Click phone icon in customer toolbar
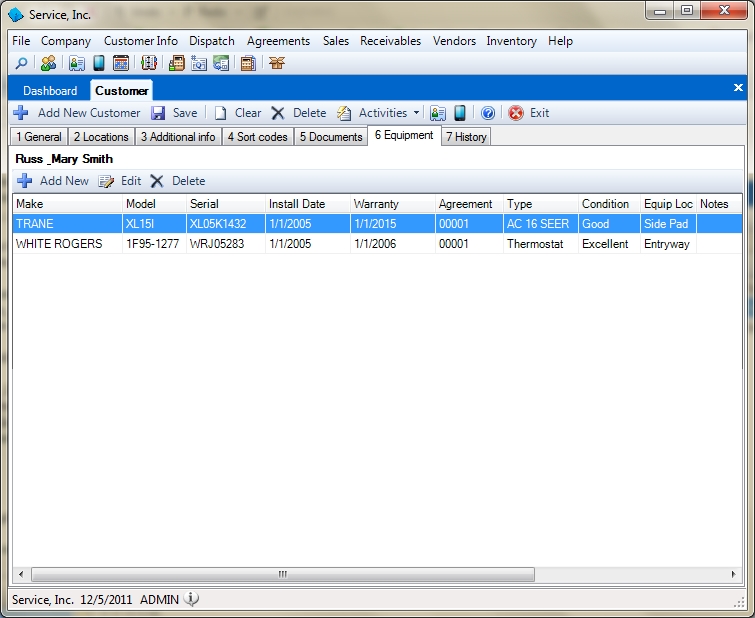Viewport: 755px width, 618px height. [460, 113]
